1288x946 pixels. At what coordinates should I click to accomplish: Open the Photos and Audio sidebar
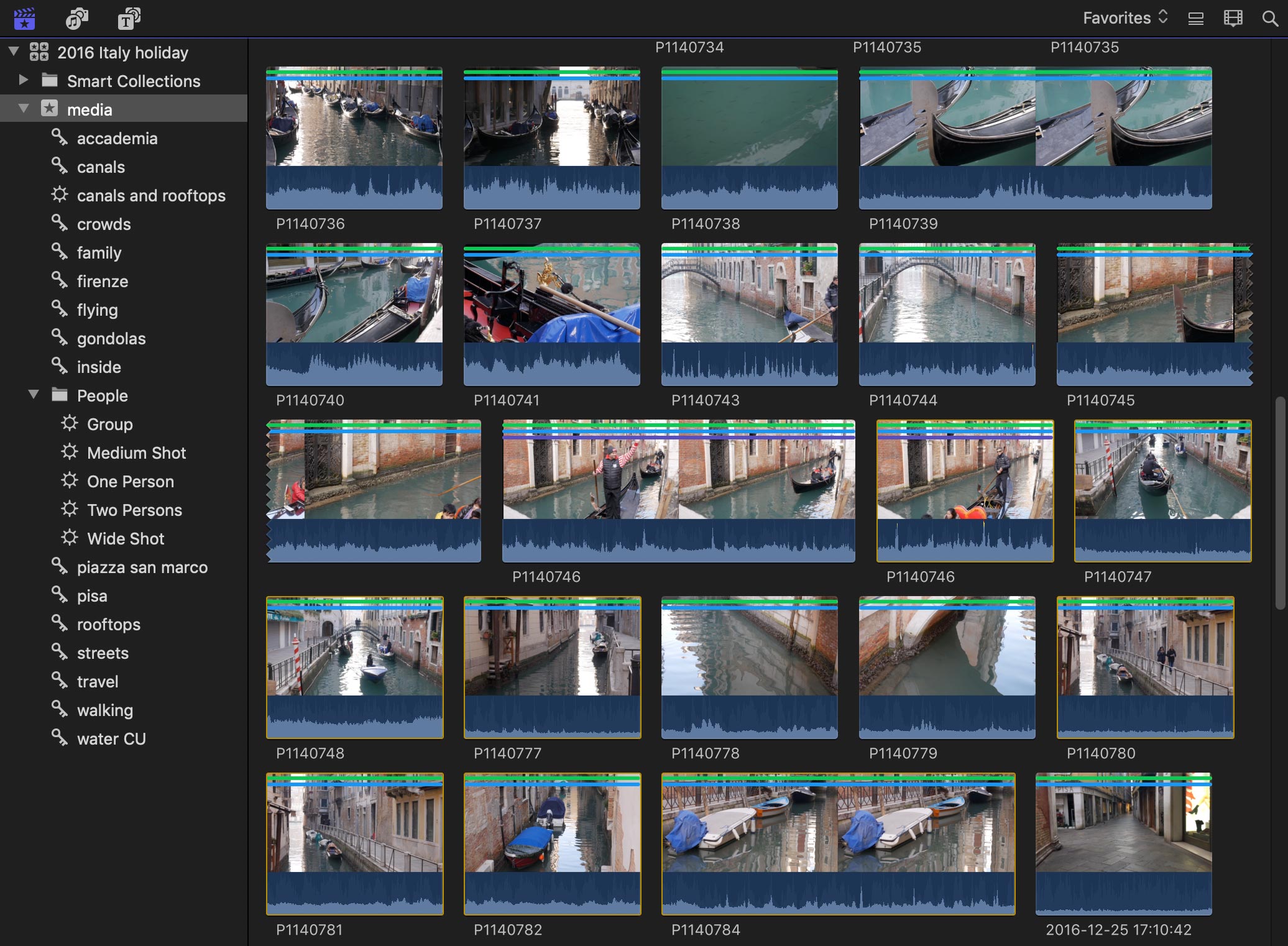pos(77,19)
